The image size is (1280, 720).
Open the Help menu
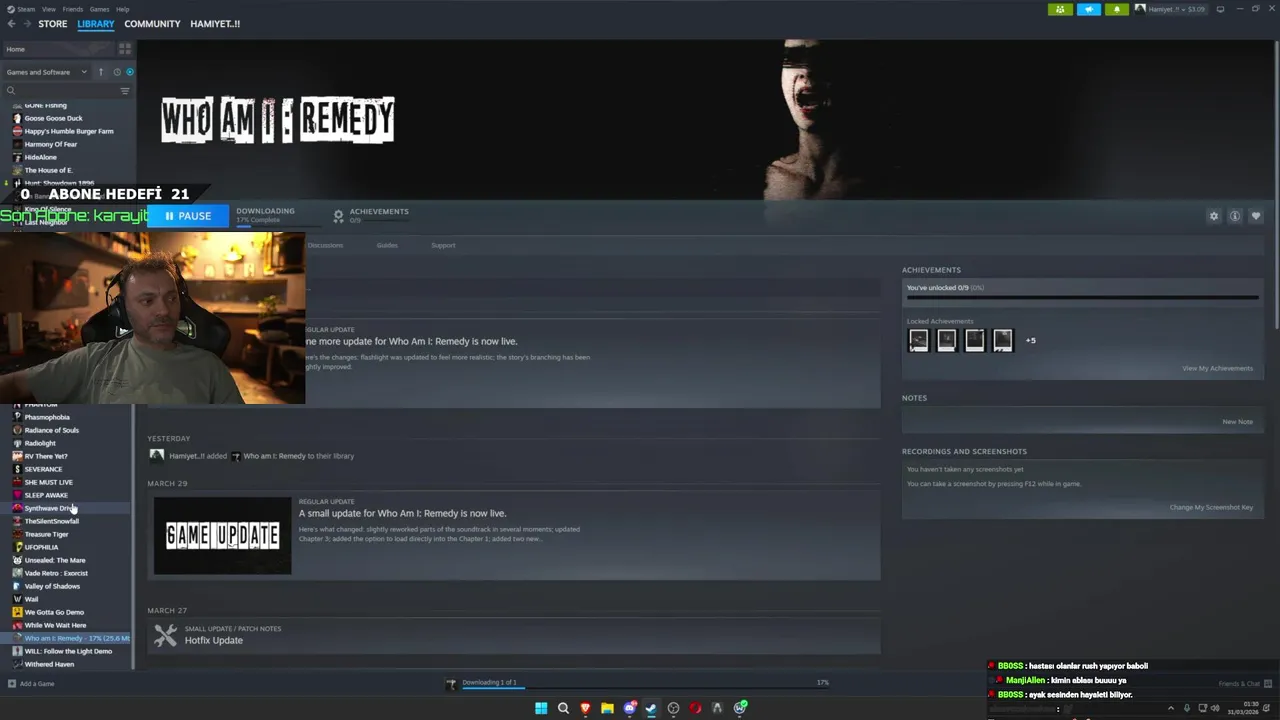point(122,9)
